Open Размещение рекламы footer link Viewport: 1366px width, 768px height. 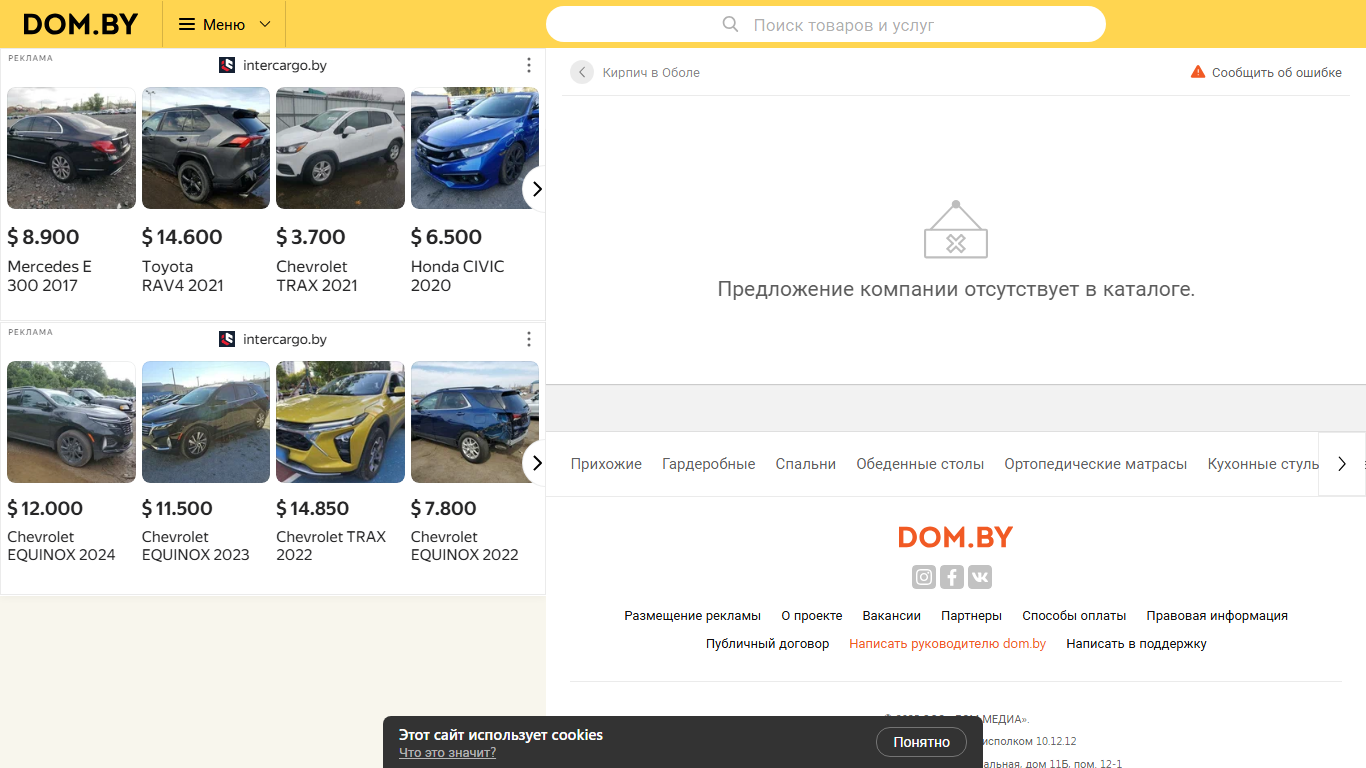click(693, 616)
